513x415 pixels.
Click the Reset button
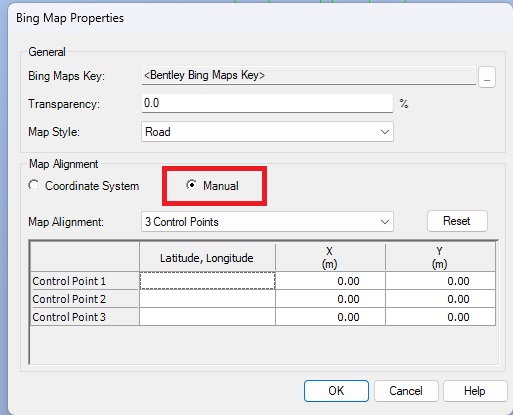457,221
